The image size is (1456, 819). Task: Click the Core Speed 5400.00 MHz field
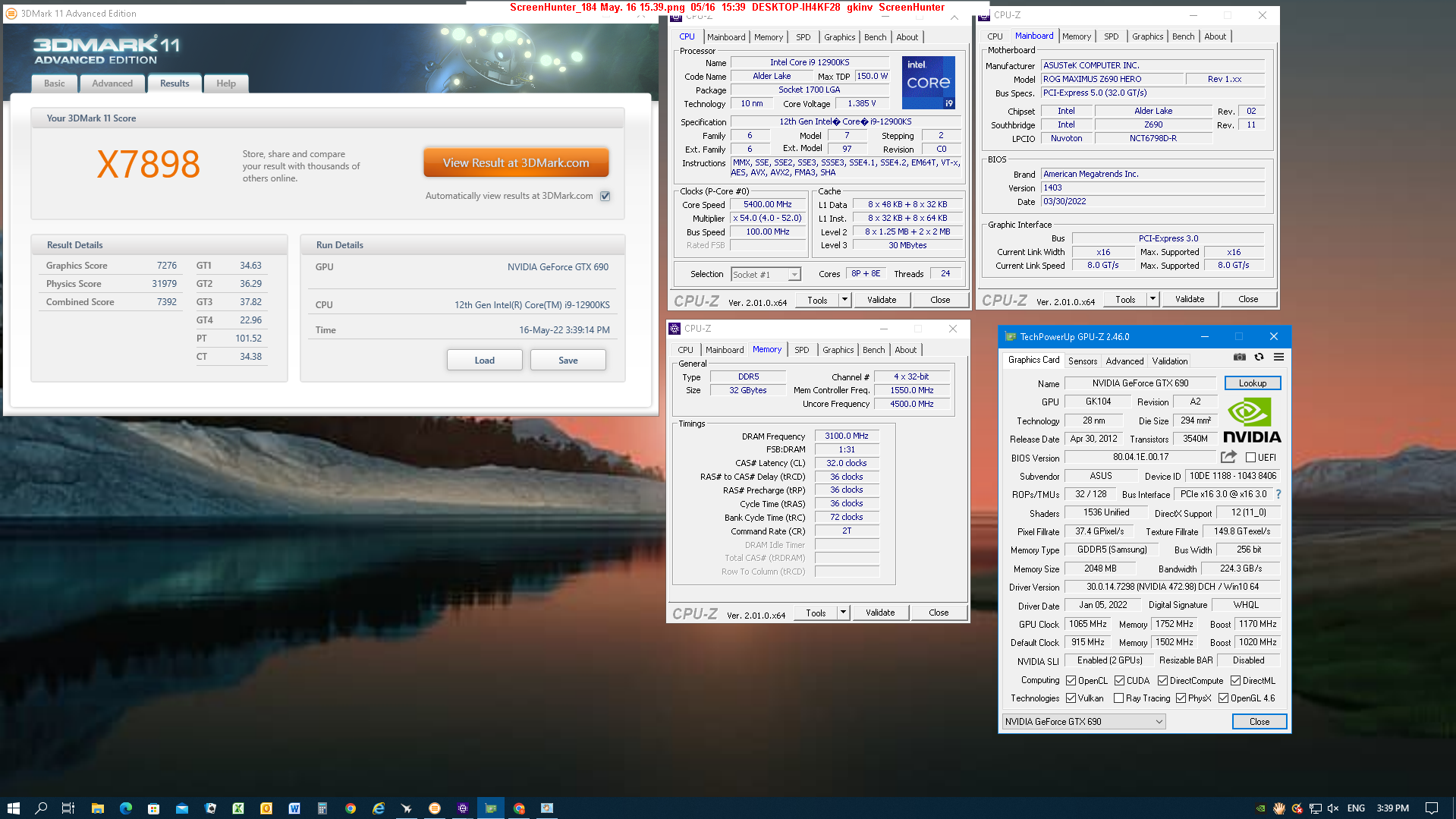click(x=767, y=204)
